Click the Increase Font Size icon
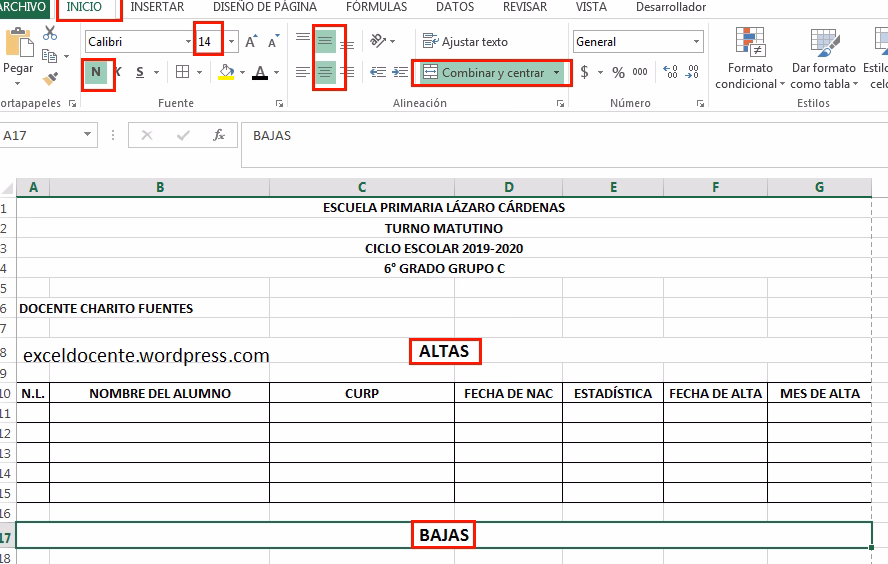Viewport: 888px width, 564px height. 251,42
